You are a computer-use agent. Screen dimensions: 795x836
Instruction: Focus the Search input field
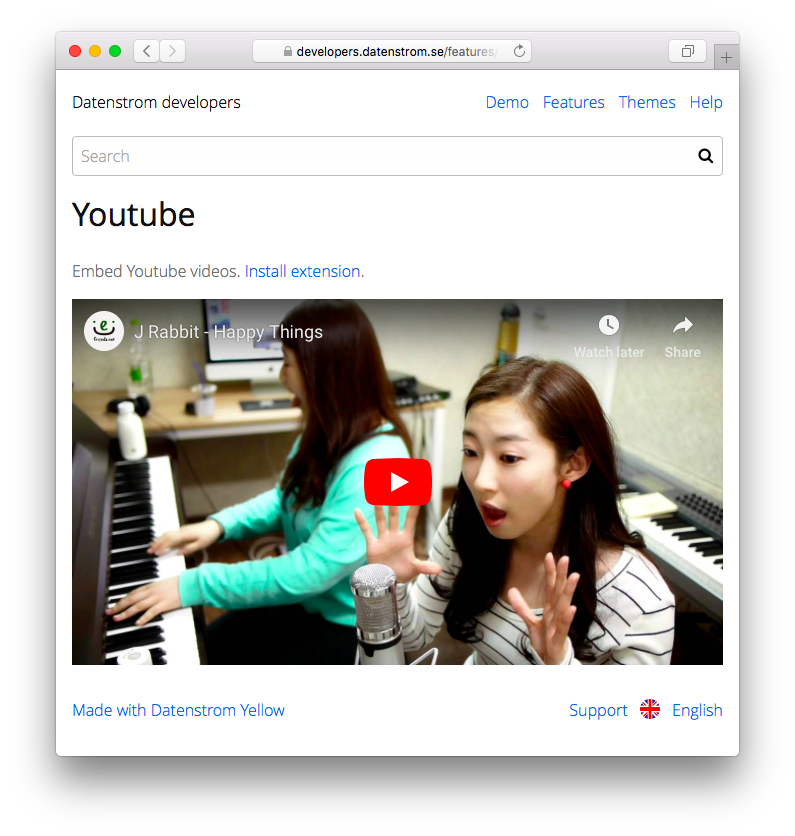click(380, 156)
